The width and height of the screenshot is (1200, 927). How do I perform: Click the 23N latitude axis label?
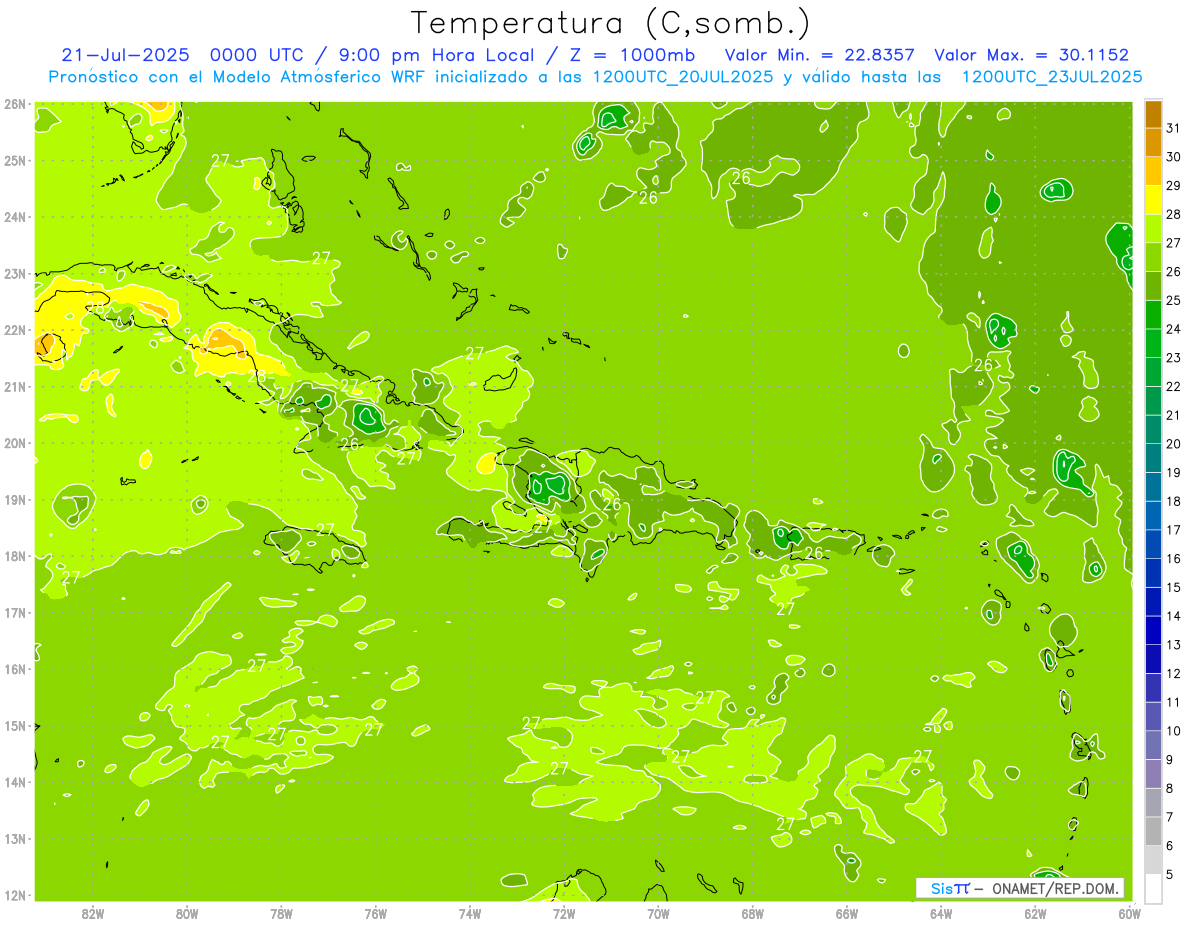15,273
